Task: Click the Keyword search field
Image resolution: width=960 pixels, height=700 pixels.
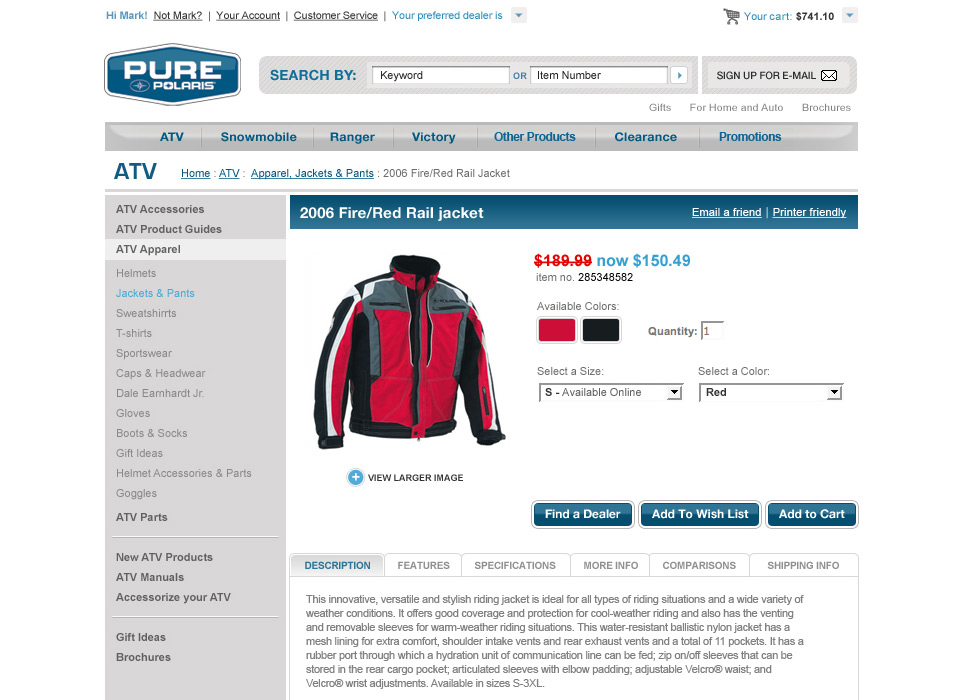Action: (x=440, y=75)
